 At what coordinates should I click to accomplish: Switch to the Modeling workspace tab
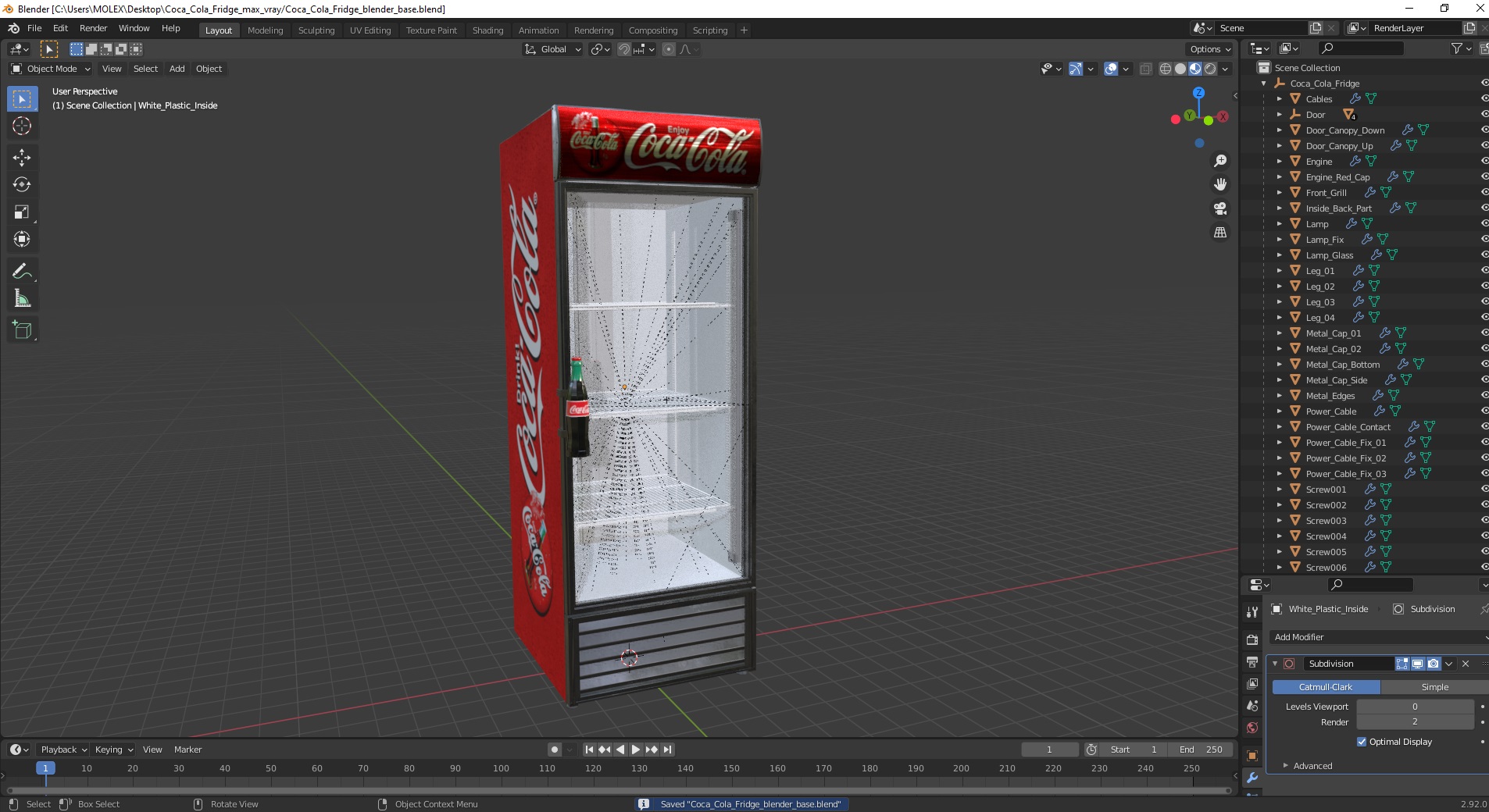[265, 30]
